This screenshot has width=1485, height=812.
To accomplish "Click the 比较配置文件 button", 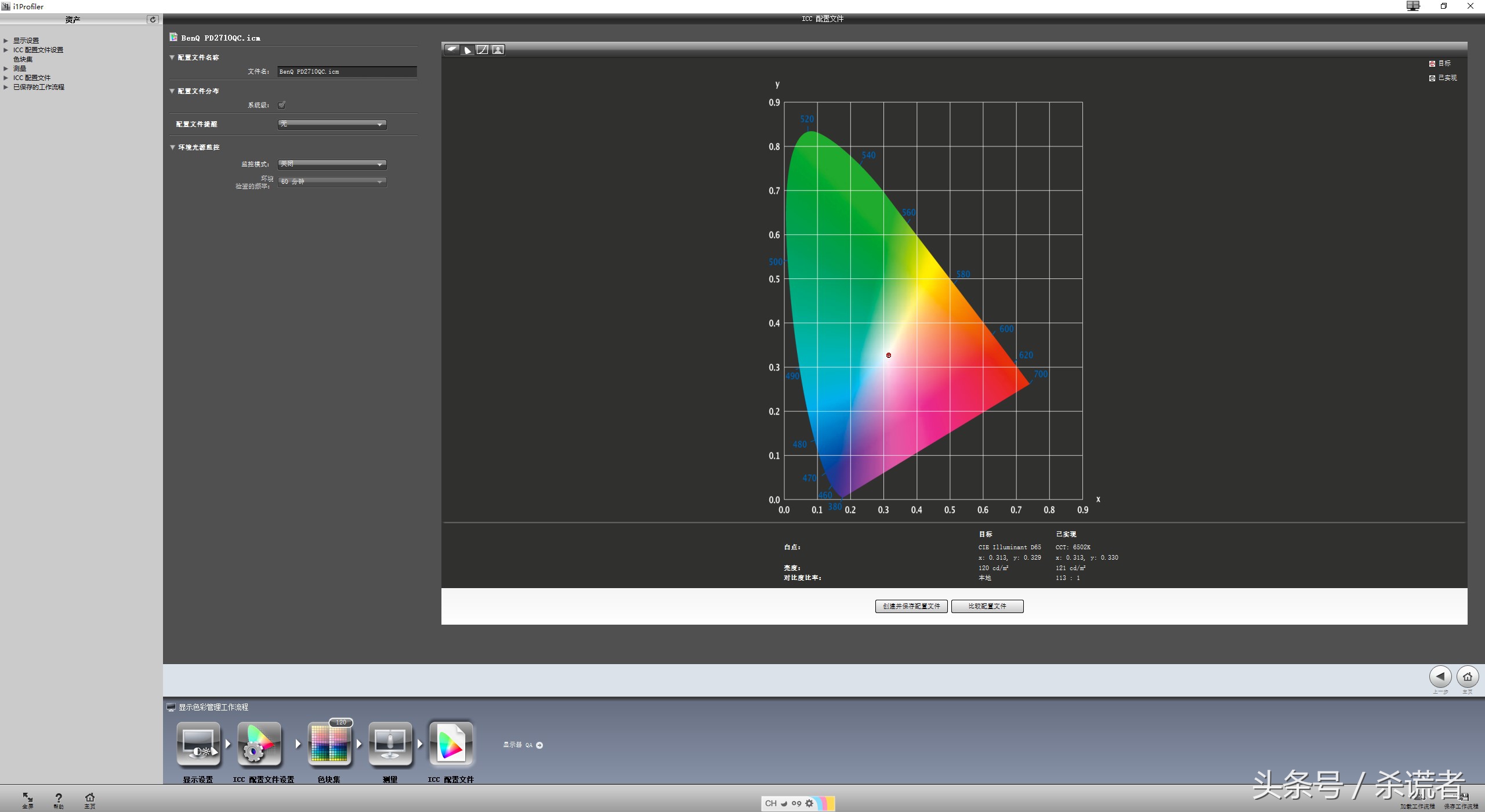I will click(x=987, y=606).
